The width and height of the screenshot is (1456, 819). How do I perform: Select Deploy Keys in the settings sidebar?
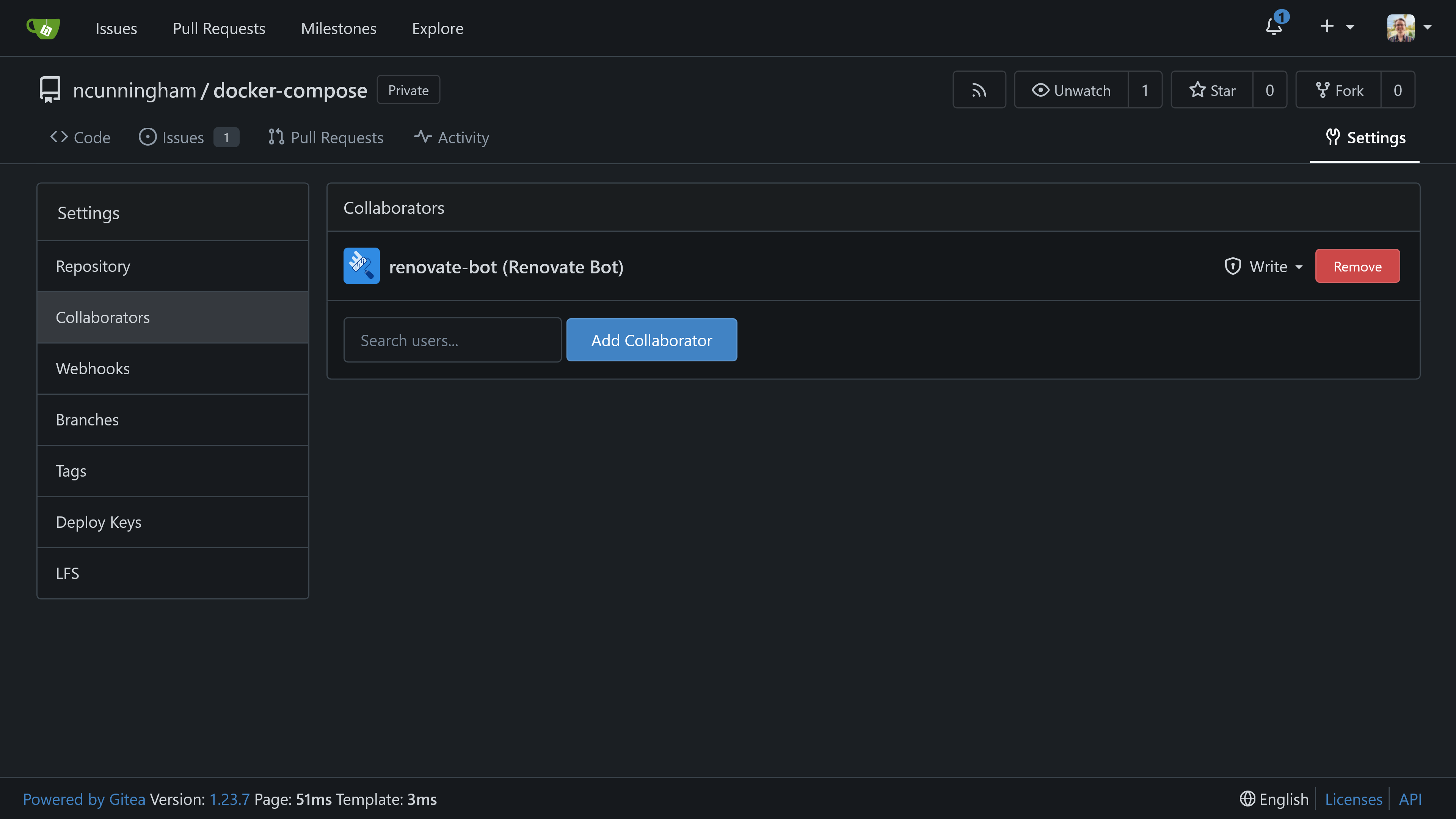(x=173, y=522)
